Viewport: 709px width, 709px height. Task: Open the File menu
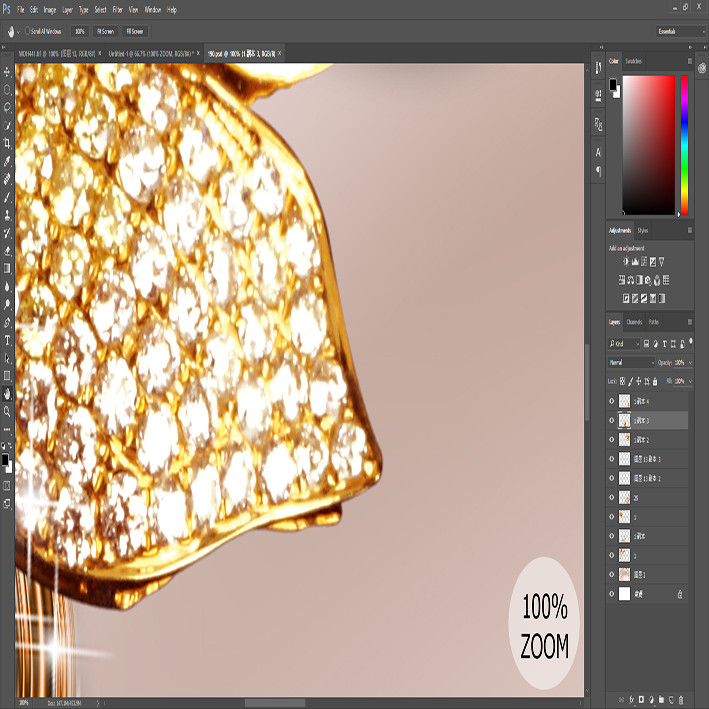(x=20, y=9)
